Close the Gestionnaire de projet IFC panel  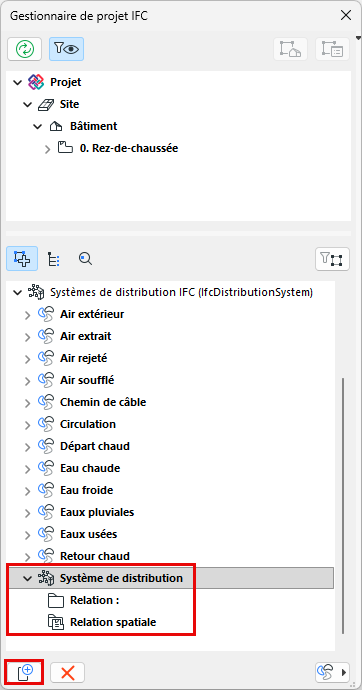(346, 15)
